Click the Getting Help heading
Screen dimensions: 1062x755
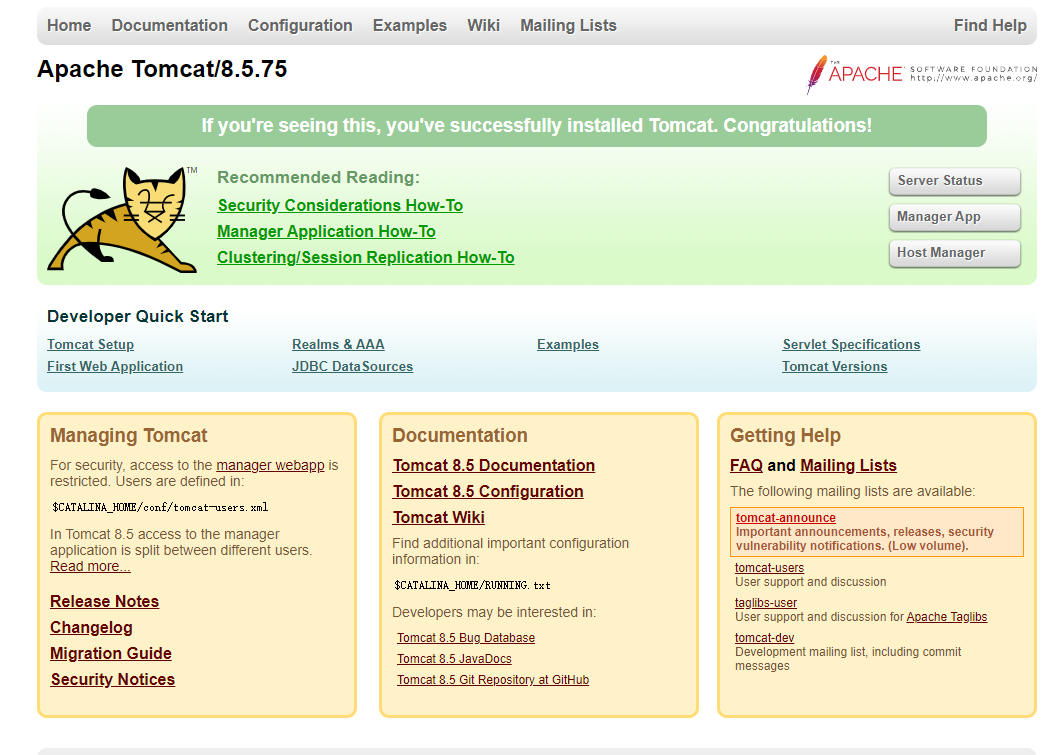786,435
